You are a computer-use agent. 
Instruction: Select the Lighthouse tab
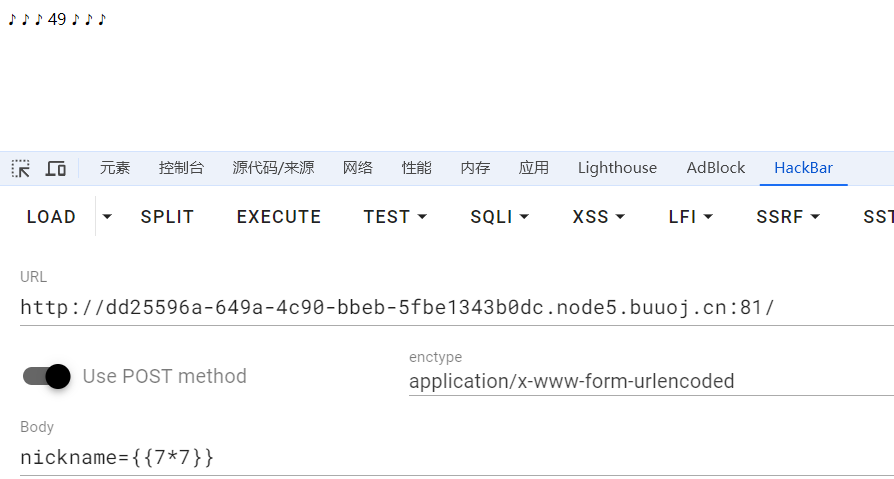pyautogui.click(x=617, y=168)
